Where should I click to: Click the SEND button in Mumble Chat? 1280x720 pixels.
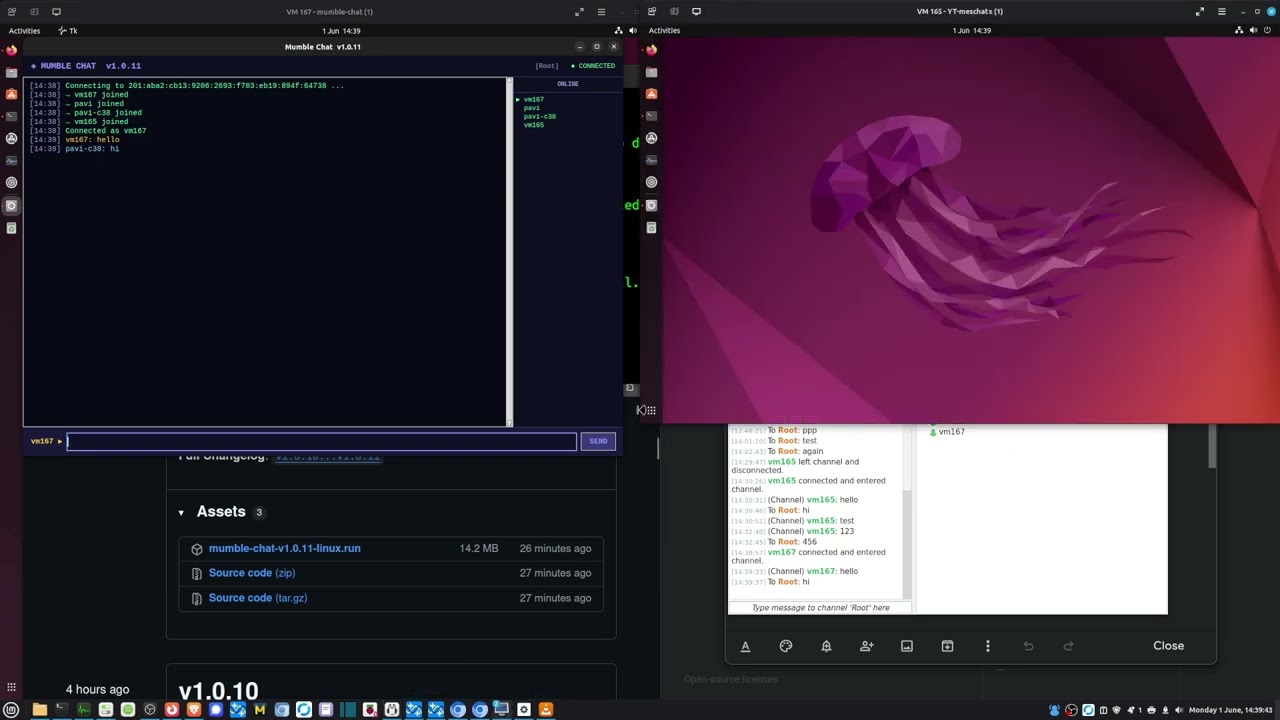click(598, 441)
